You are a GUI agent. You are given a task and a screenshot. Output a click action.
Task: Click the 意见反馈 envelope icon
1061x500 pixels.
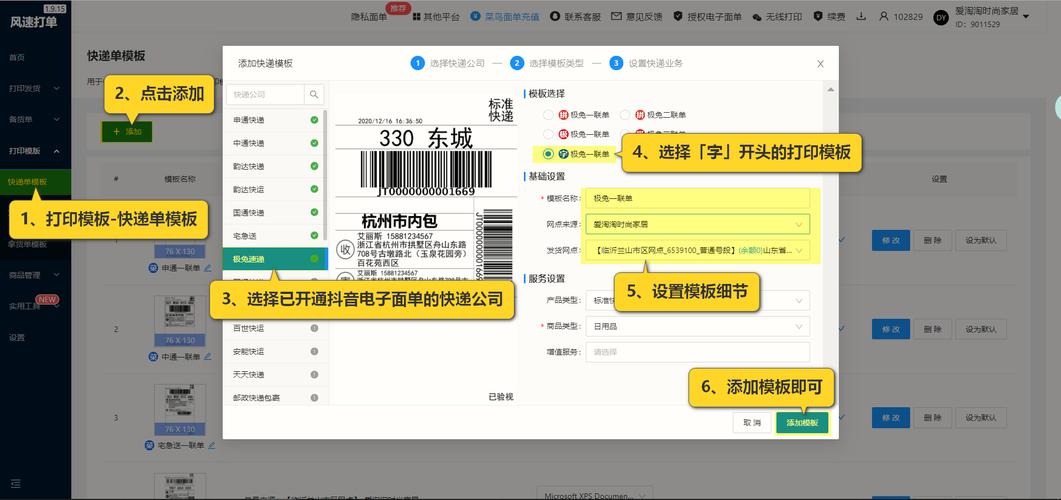[x=616, y=17]
